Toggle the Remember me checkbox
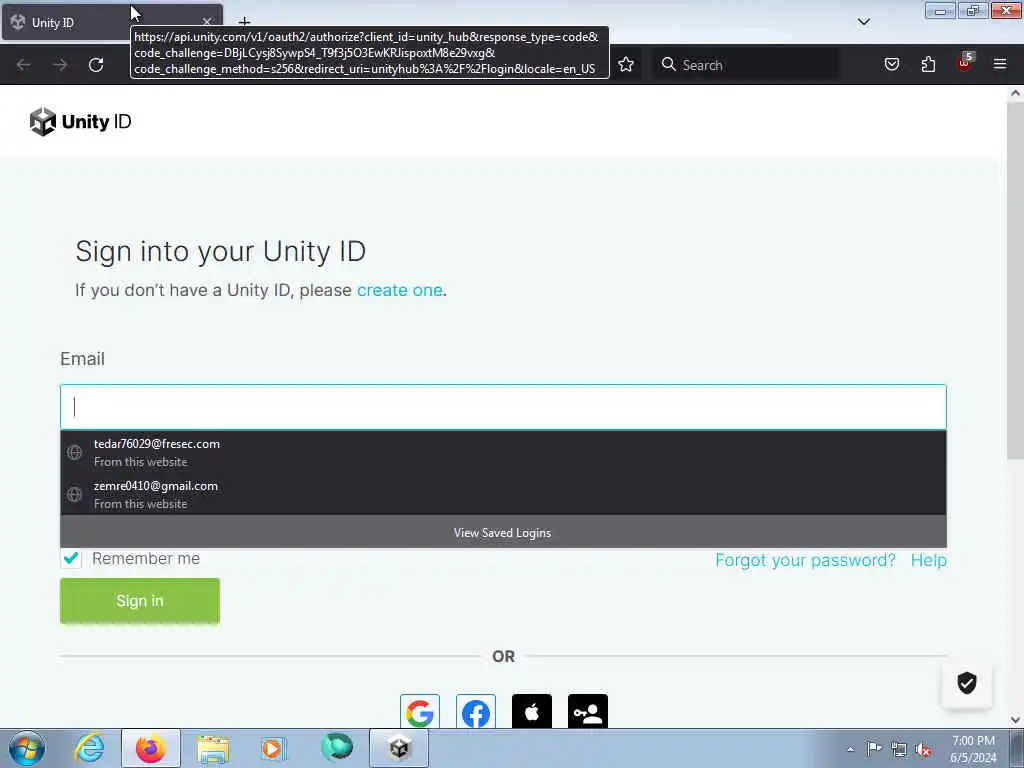The width and height of the screenshot is (1024, 768). click(x=71, y=558)
